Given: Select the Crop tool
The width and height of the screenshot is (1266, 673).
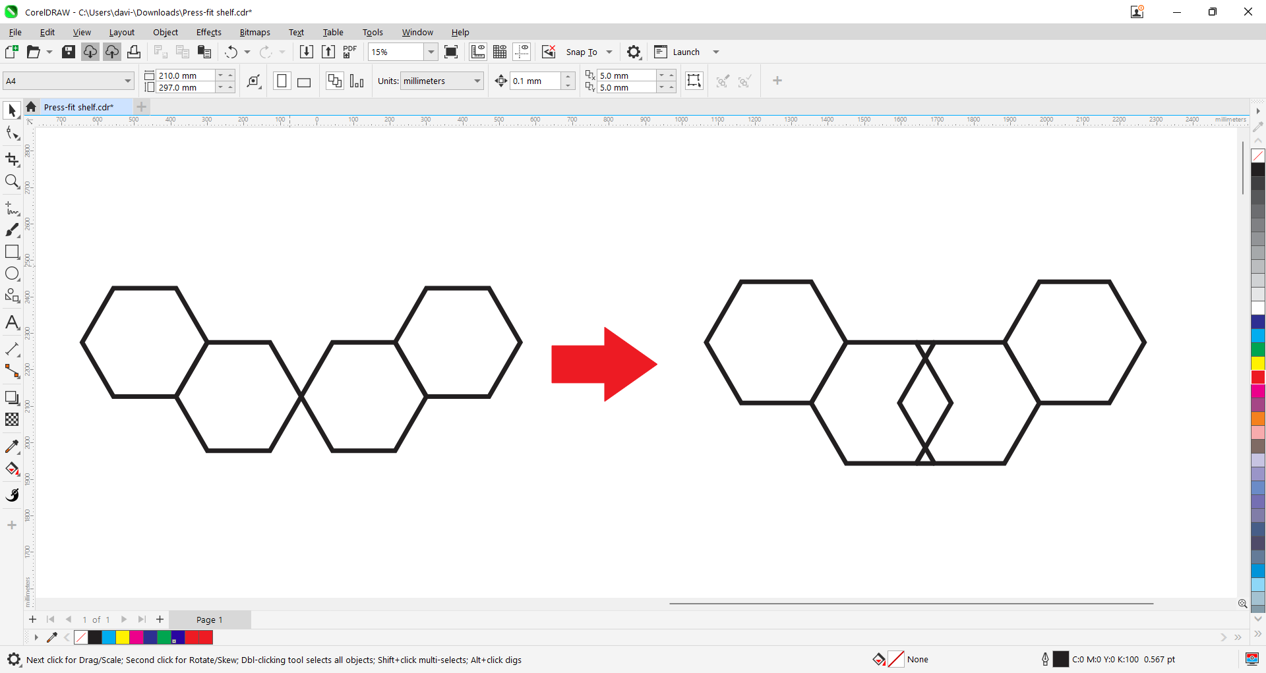Looking at the screenshot, I should click(12, 159).
